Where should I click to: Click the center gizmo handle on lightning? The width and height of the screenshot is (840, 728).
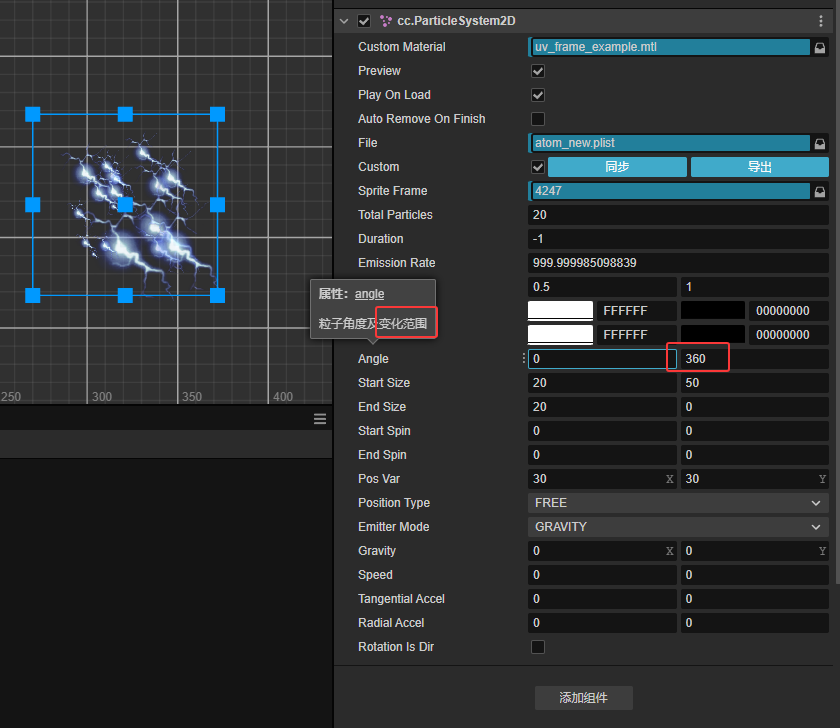click(125, 205)
